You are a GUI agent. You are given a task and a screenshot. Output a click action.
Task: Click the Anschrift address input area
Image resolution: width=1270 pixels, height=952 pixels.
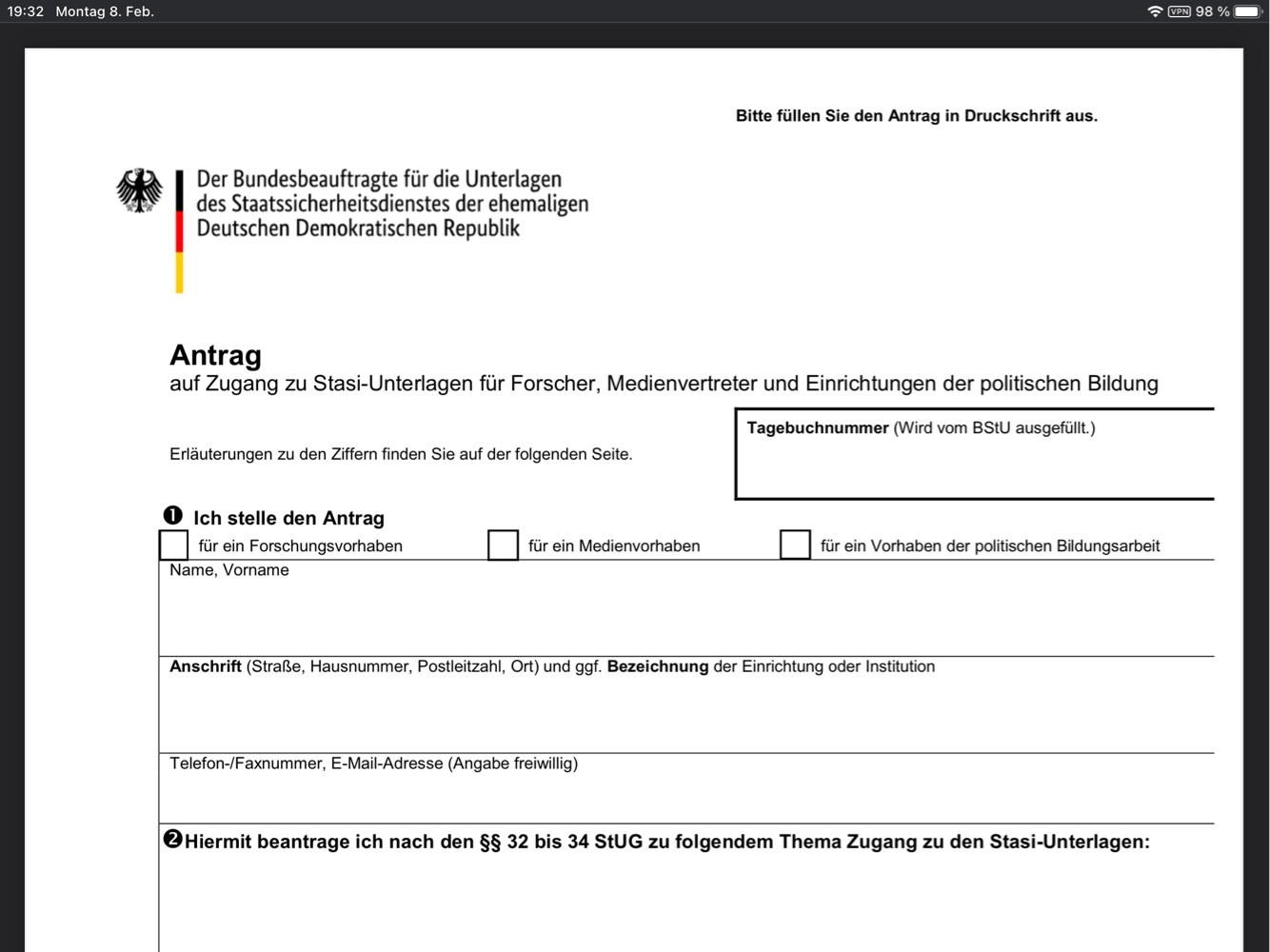coord(686,705)
